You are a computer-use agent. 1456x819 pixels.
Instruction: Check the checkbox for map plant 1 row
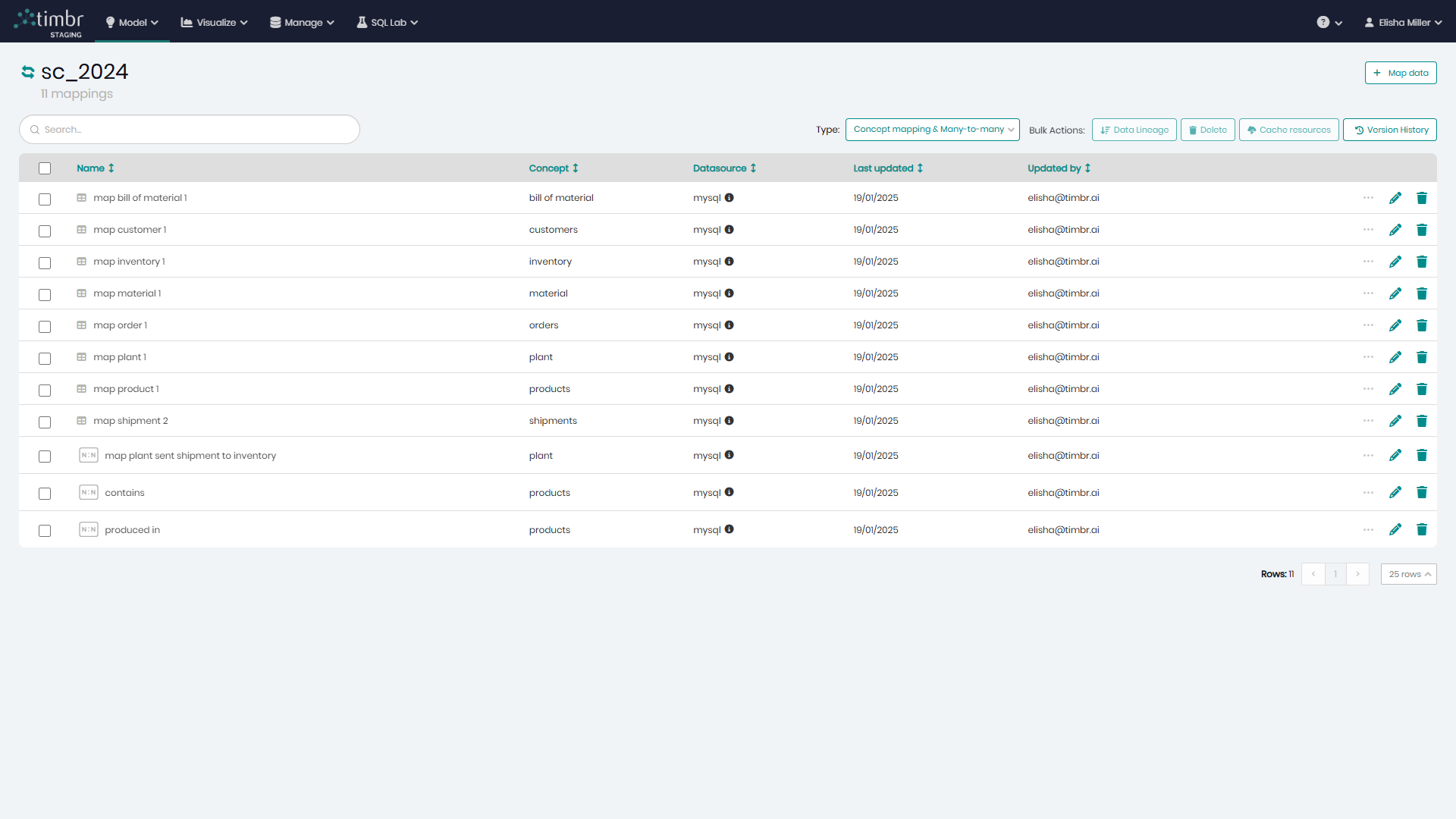coord(45,358)
